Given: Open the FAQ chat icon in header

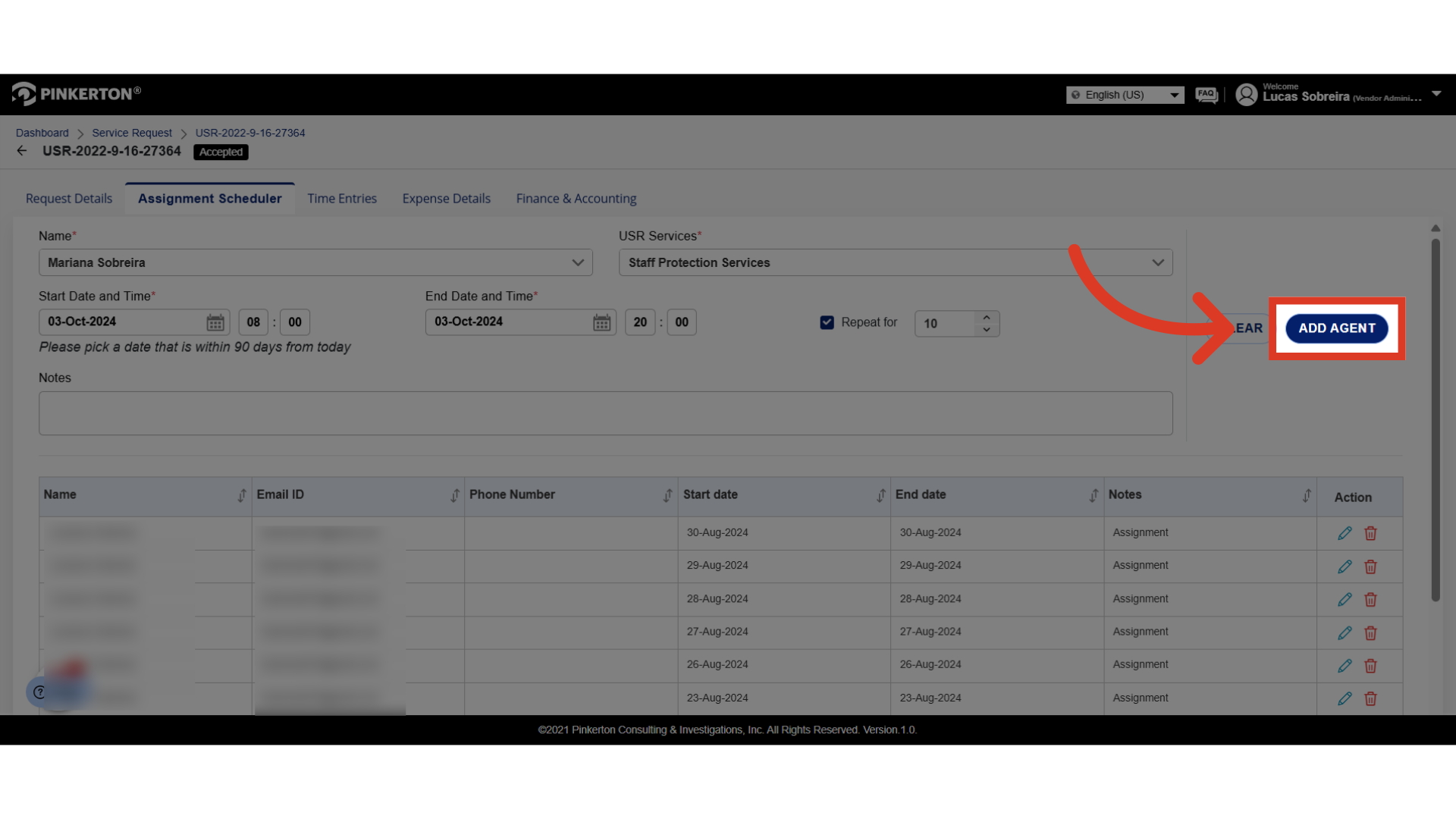Looking at the screenshot, I should (x=1206, y=95).
